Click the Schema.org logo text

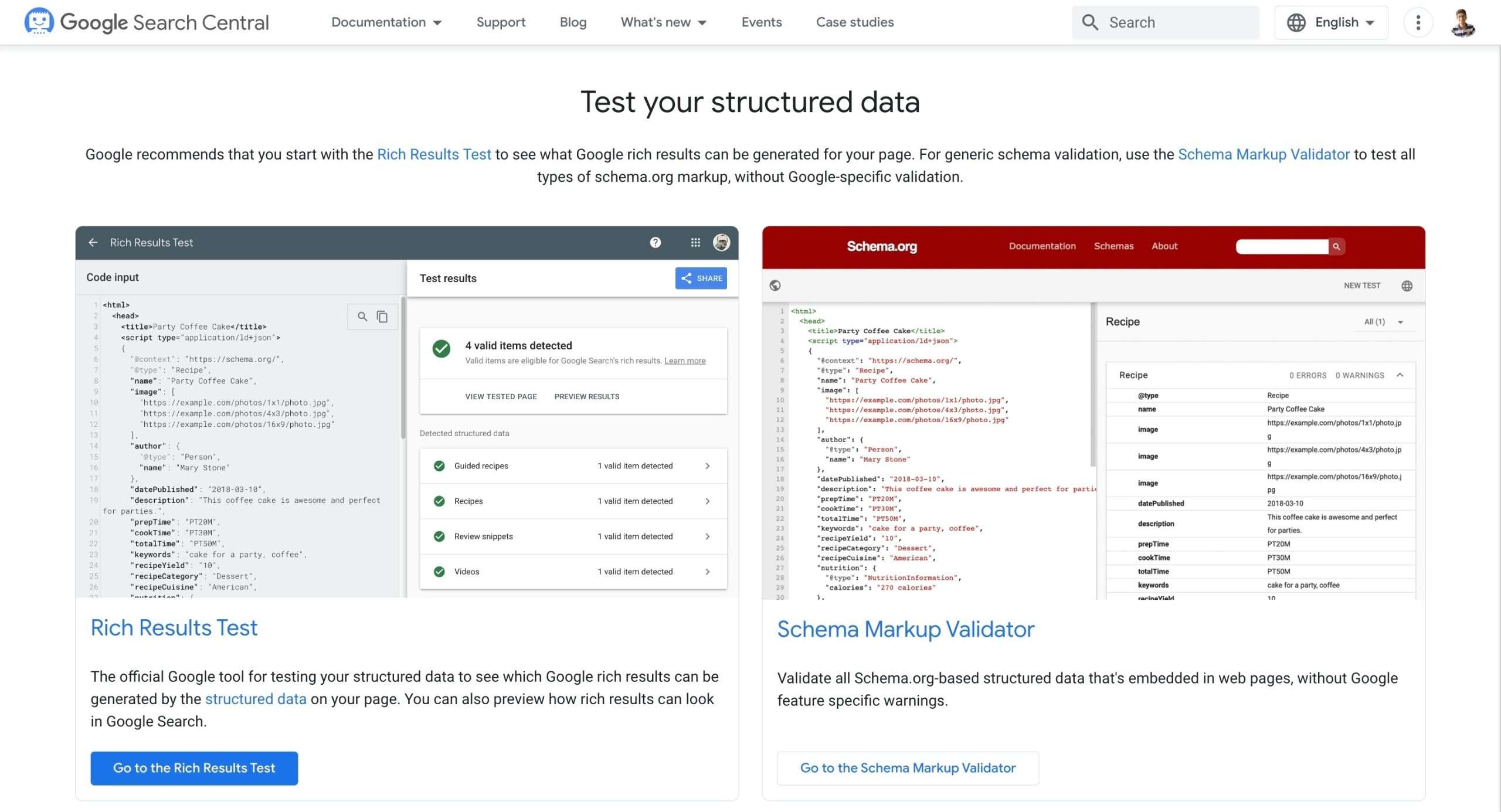coord(881,246)
